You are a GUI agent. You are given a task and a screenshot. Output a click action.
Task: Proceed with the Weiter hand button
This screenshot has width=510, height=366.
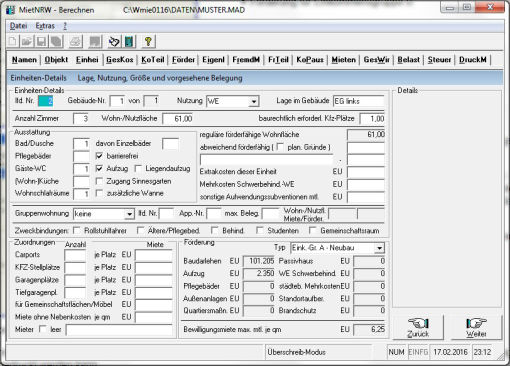(476, 327)
